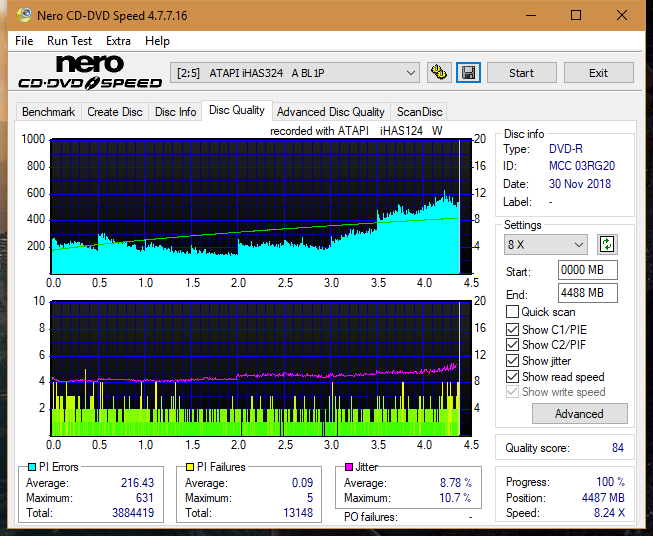Click the Nero CD-DVD Speed logo
This screenshot has height=536, width=653.
(x=90, y=73)
